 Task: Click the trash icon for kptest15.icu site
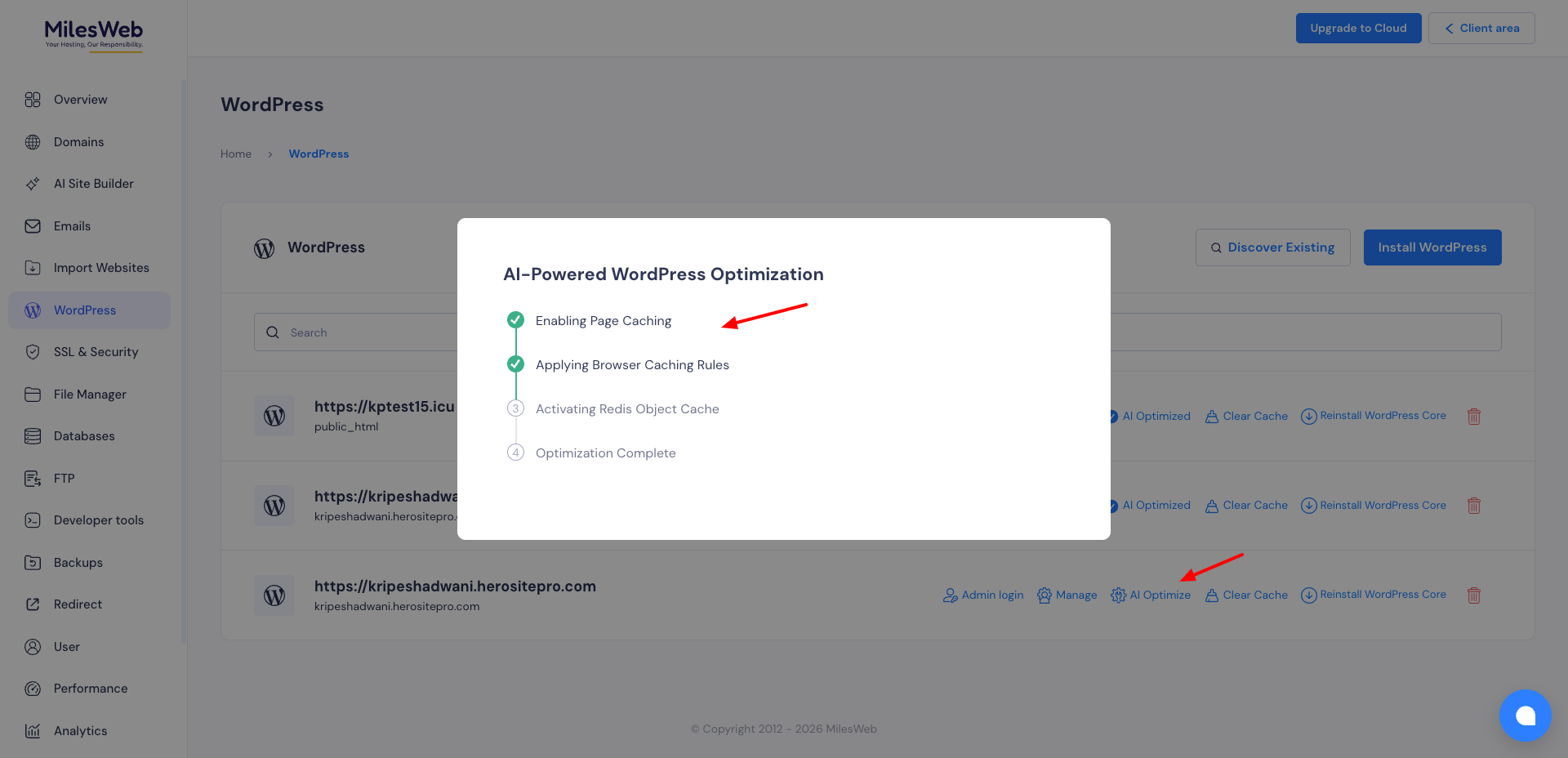[1473, 417]
